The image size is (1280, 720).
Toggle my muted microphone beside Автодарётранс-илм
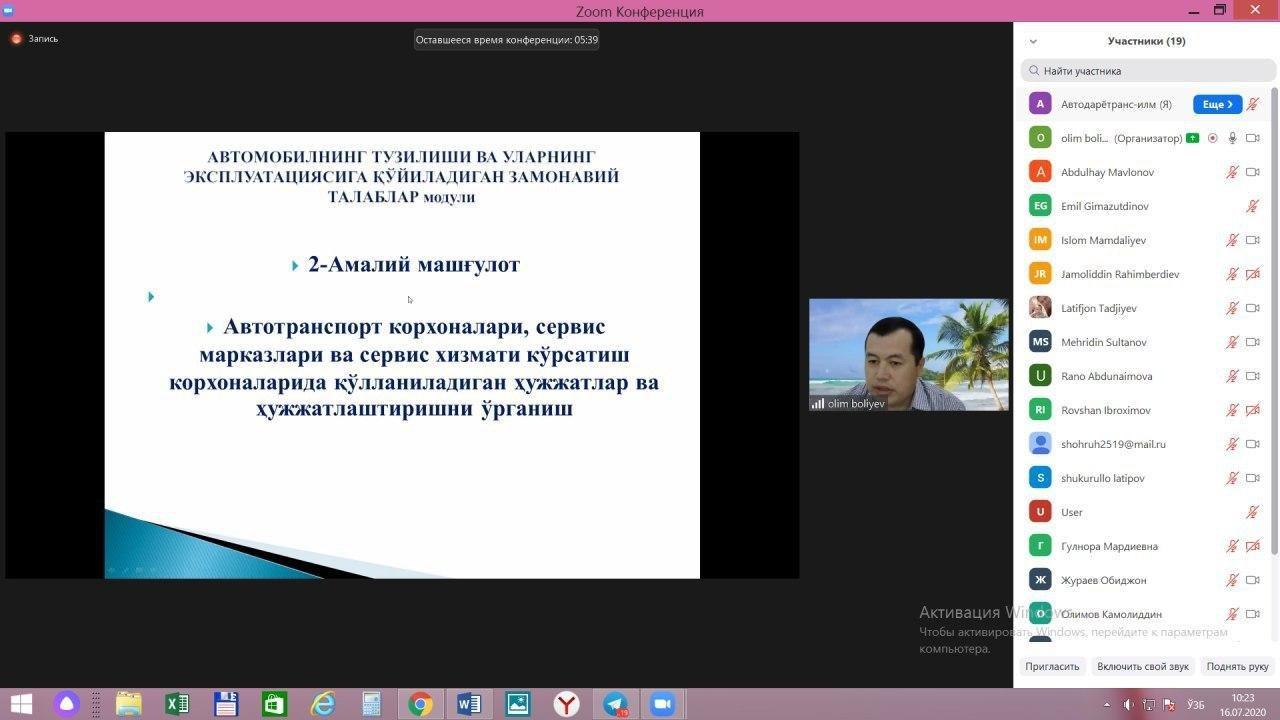(1252, 104)
